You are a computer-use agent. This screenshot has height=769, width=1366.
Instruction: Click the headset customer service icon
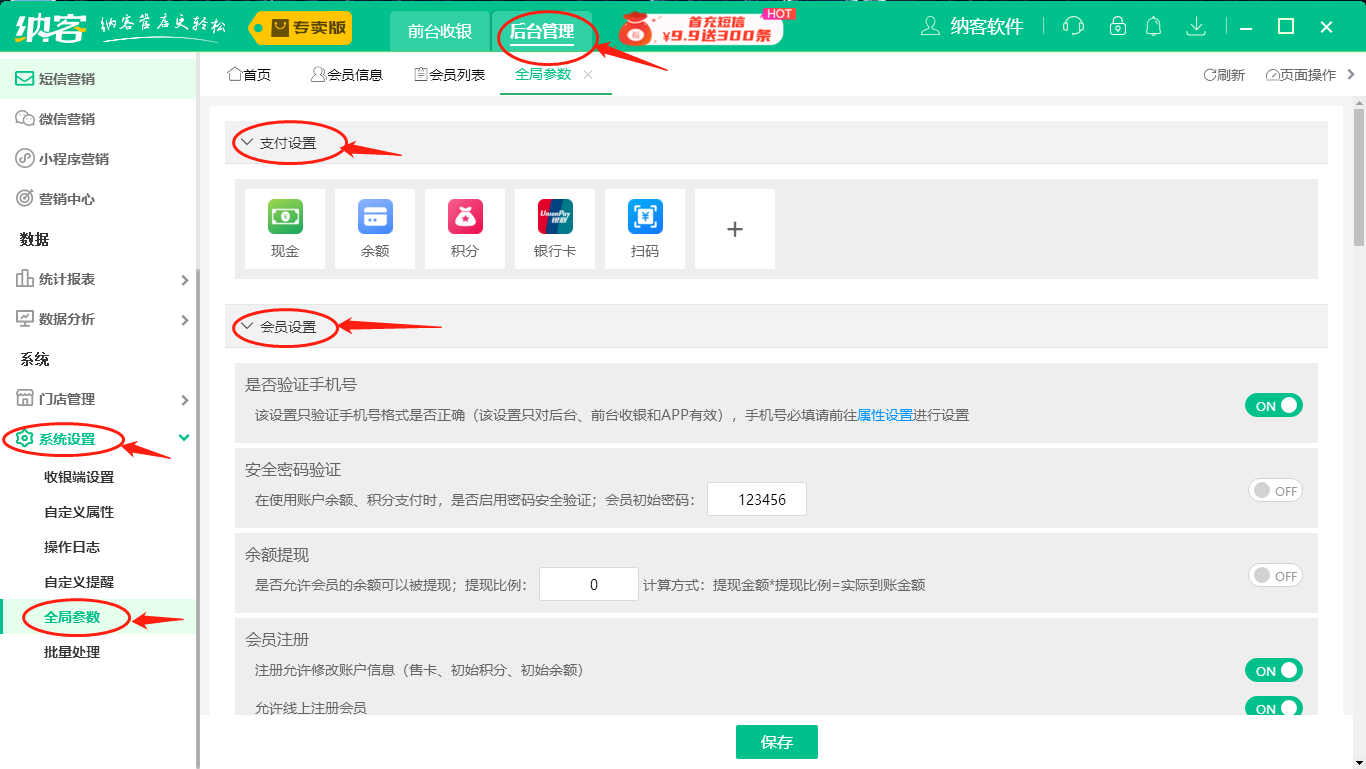tap(1073, 26)
